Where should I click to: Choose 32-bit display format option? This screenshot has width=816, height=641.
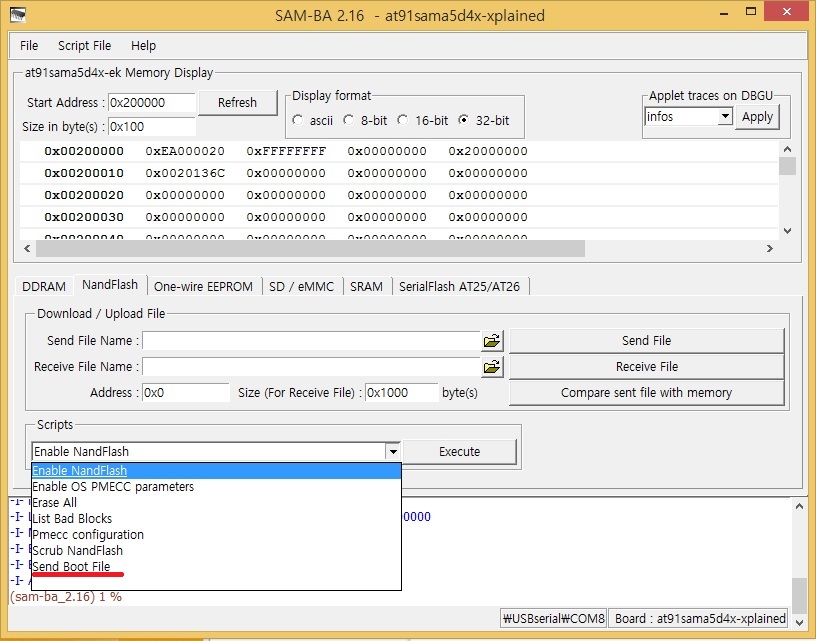tap(463, 120)
